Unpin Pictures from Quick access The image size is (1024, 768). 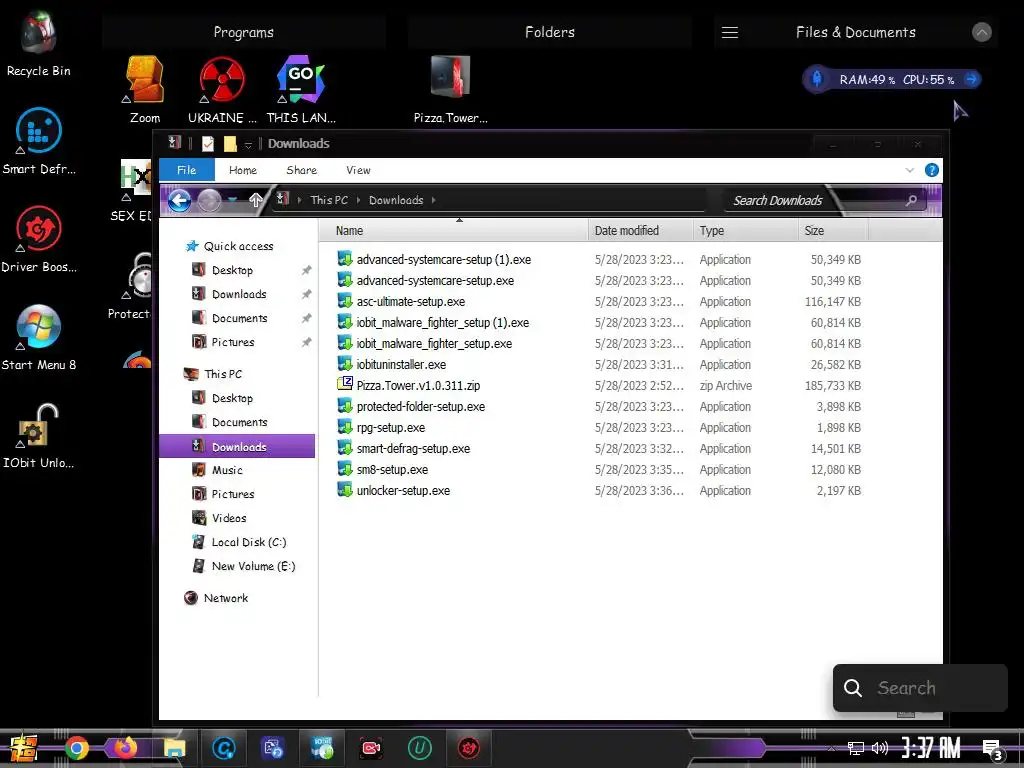point(306,342)
